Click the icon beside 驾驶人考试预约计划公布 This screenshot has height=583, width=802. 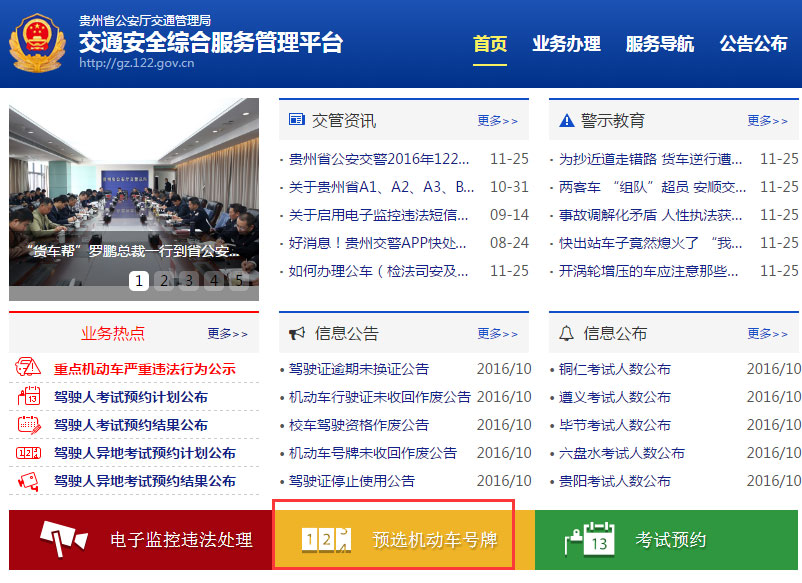(x=28, y=397)
